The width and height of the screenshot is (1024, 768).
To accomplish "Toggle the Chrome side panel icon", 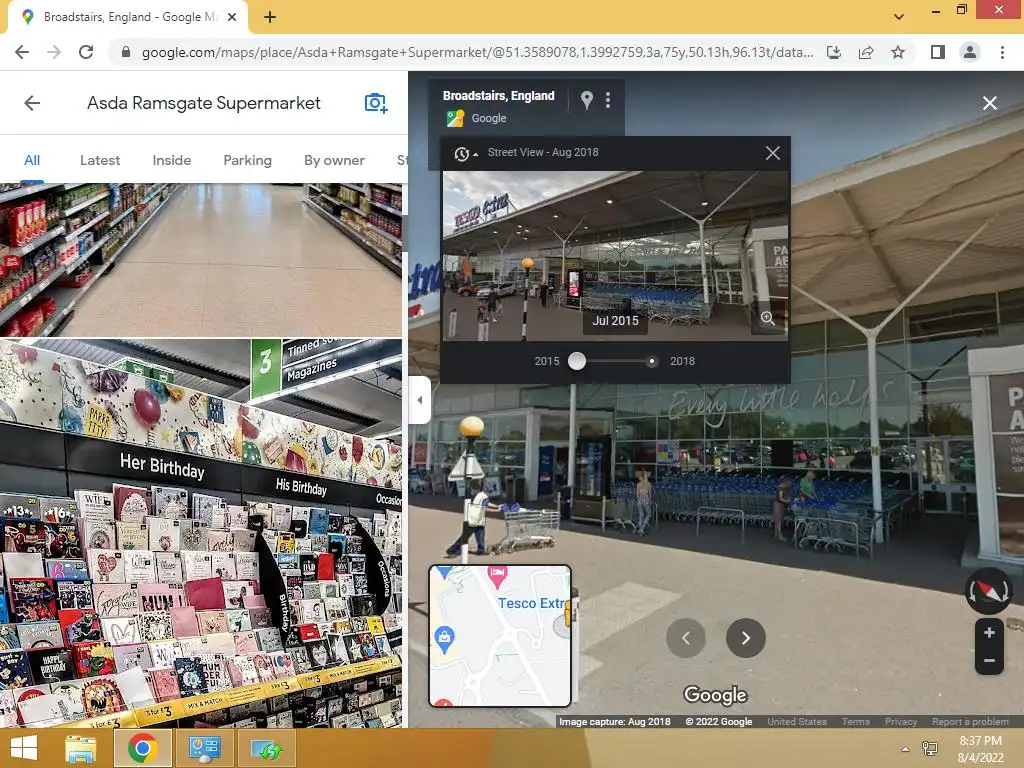I will [938, 52].
